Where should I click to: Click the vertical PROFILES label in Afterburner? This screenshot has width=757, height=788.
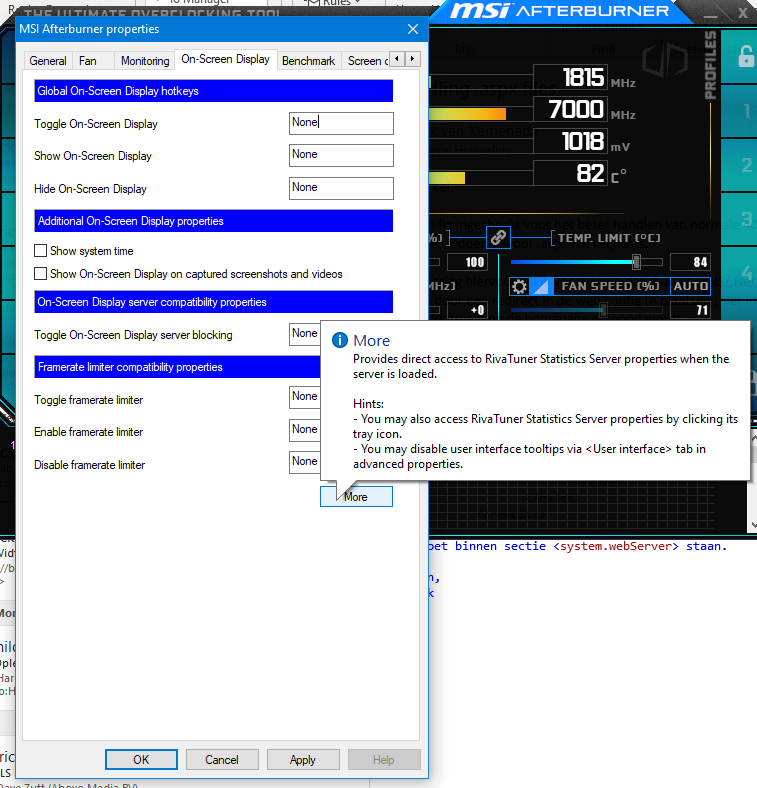tap(710, 65)
